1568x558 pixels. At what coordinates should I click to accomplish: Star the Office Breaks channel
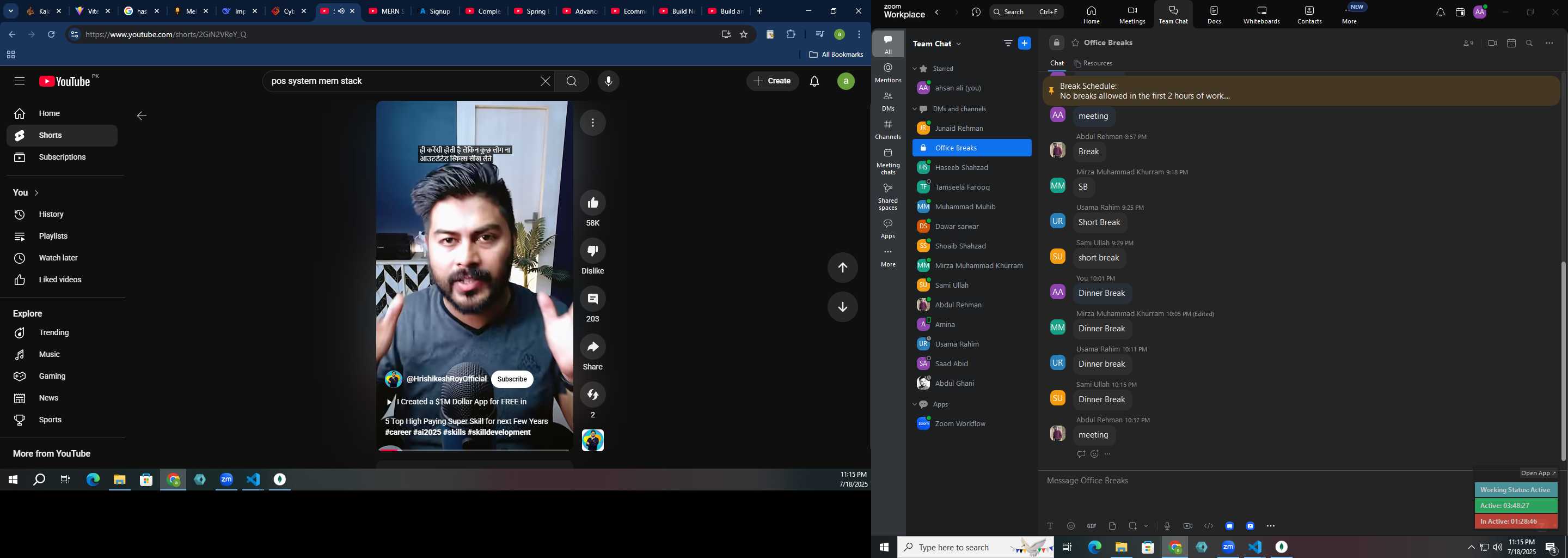pos(1075,43)
